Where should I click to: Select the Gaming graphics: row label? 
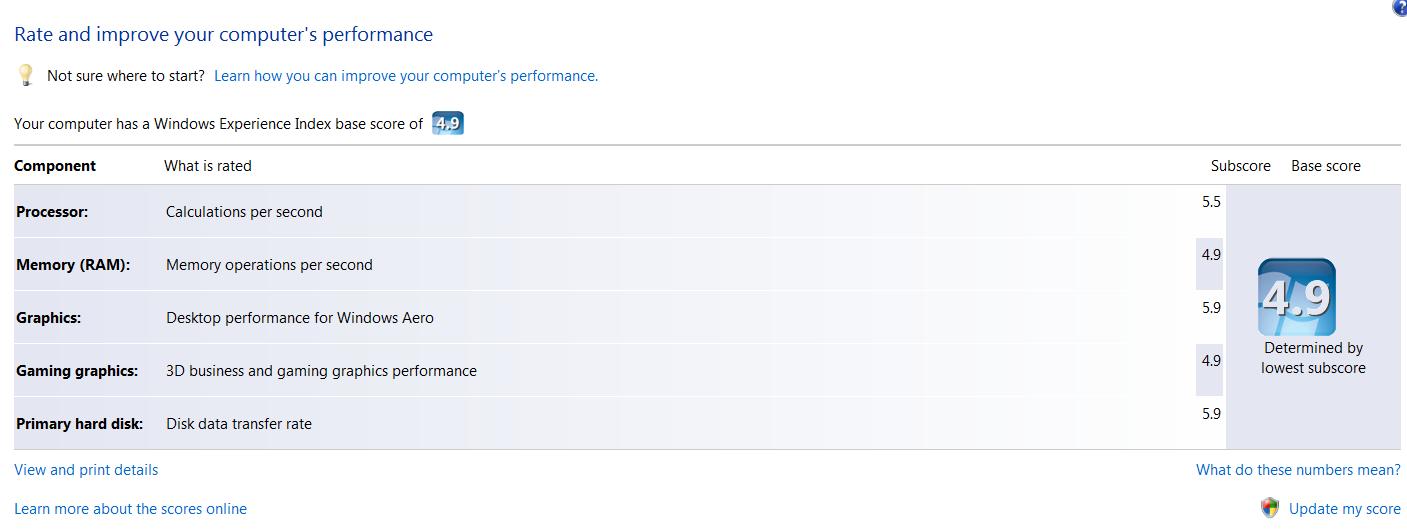point(77,371)
